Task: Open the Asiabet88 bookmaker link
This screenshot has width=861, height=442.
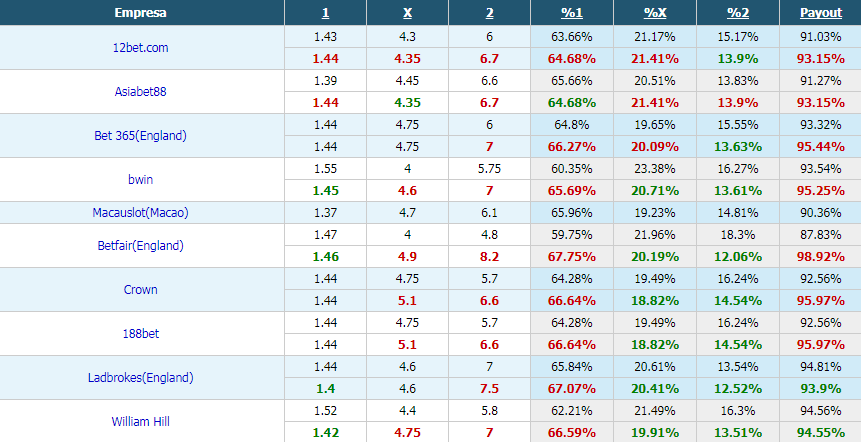Action: (141, 92)
